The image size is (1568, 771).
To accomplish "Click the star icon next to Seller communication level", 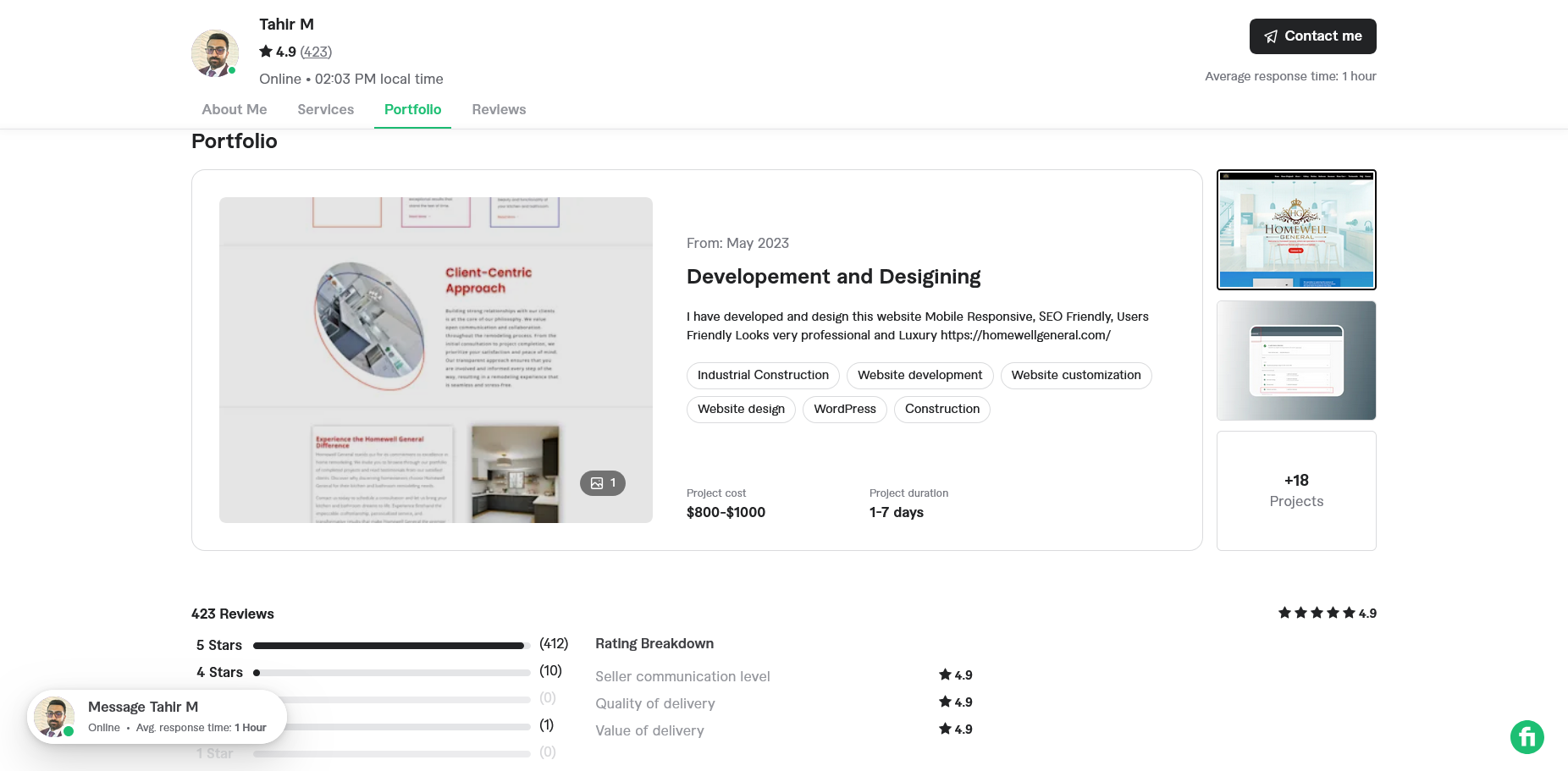I will (945, 675).
